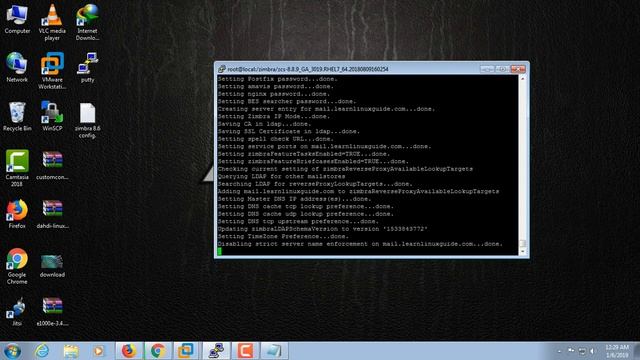Screen dimensions: 640x360
Task: Open Windows Media Player from taskbar
Action: tap(98, 351)
